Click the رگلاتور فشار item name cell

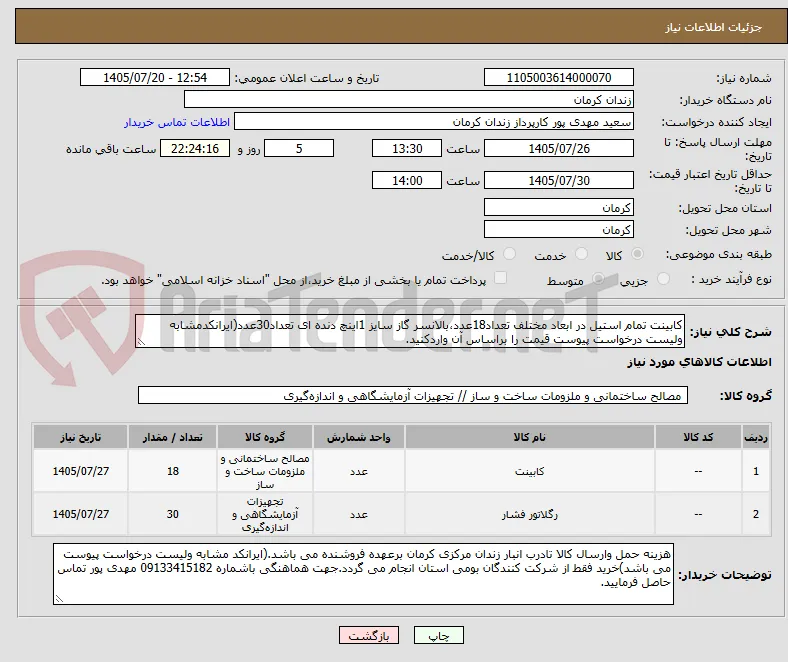(x=530, y=514)
